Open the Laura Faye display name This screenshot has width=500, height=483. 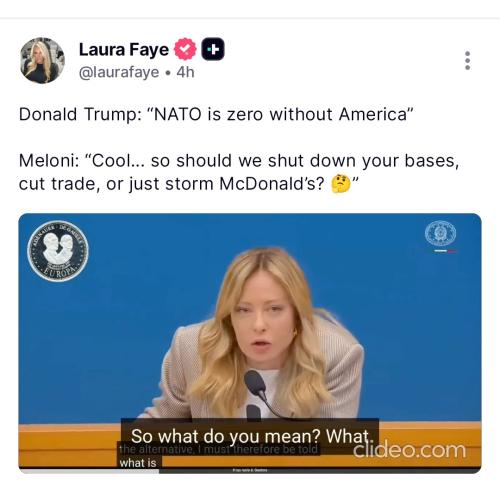124,50
